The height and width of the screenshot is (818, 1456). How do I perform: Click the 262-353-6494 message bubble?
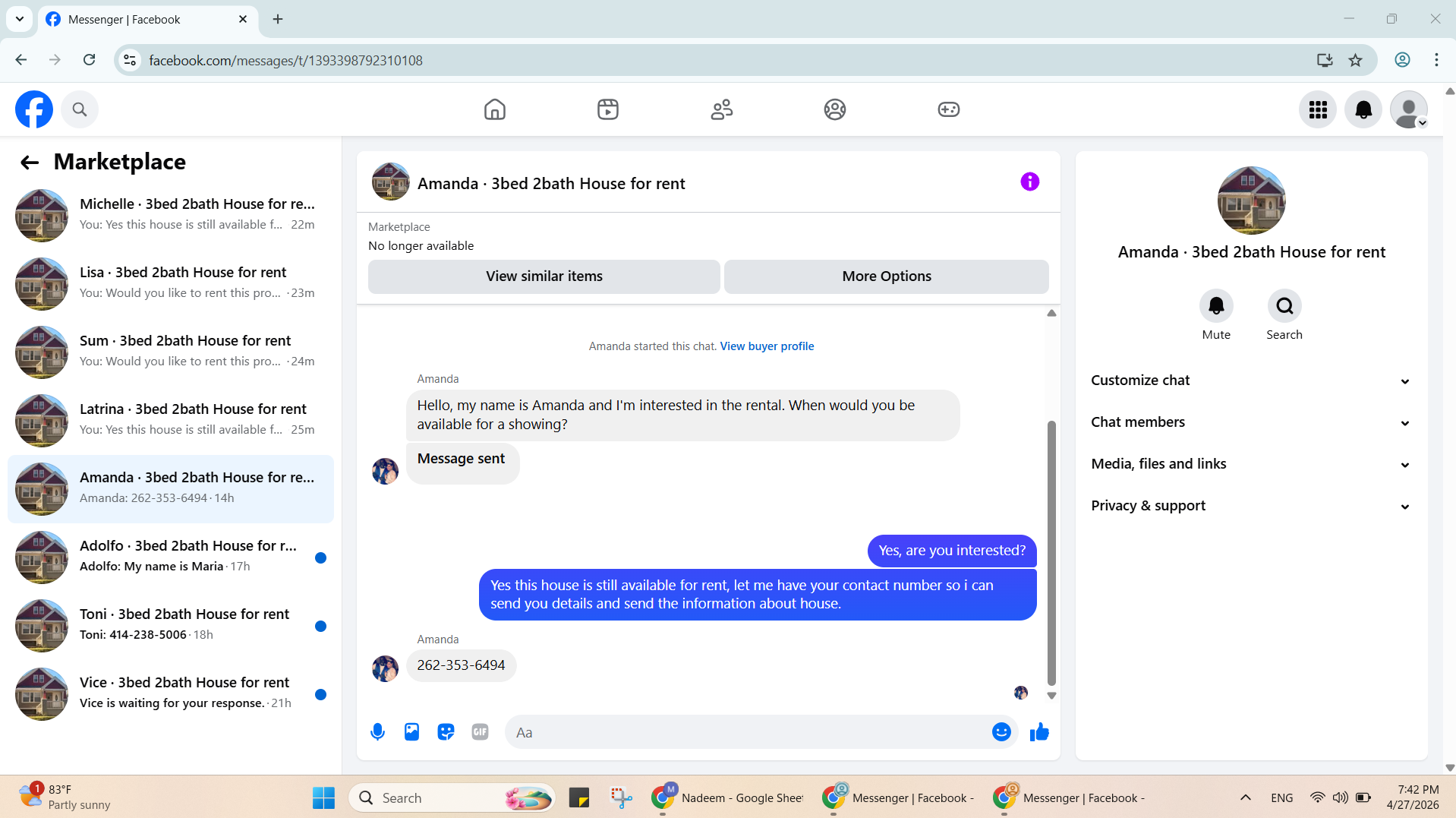[x=461, y=665]
